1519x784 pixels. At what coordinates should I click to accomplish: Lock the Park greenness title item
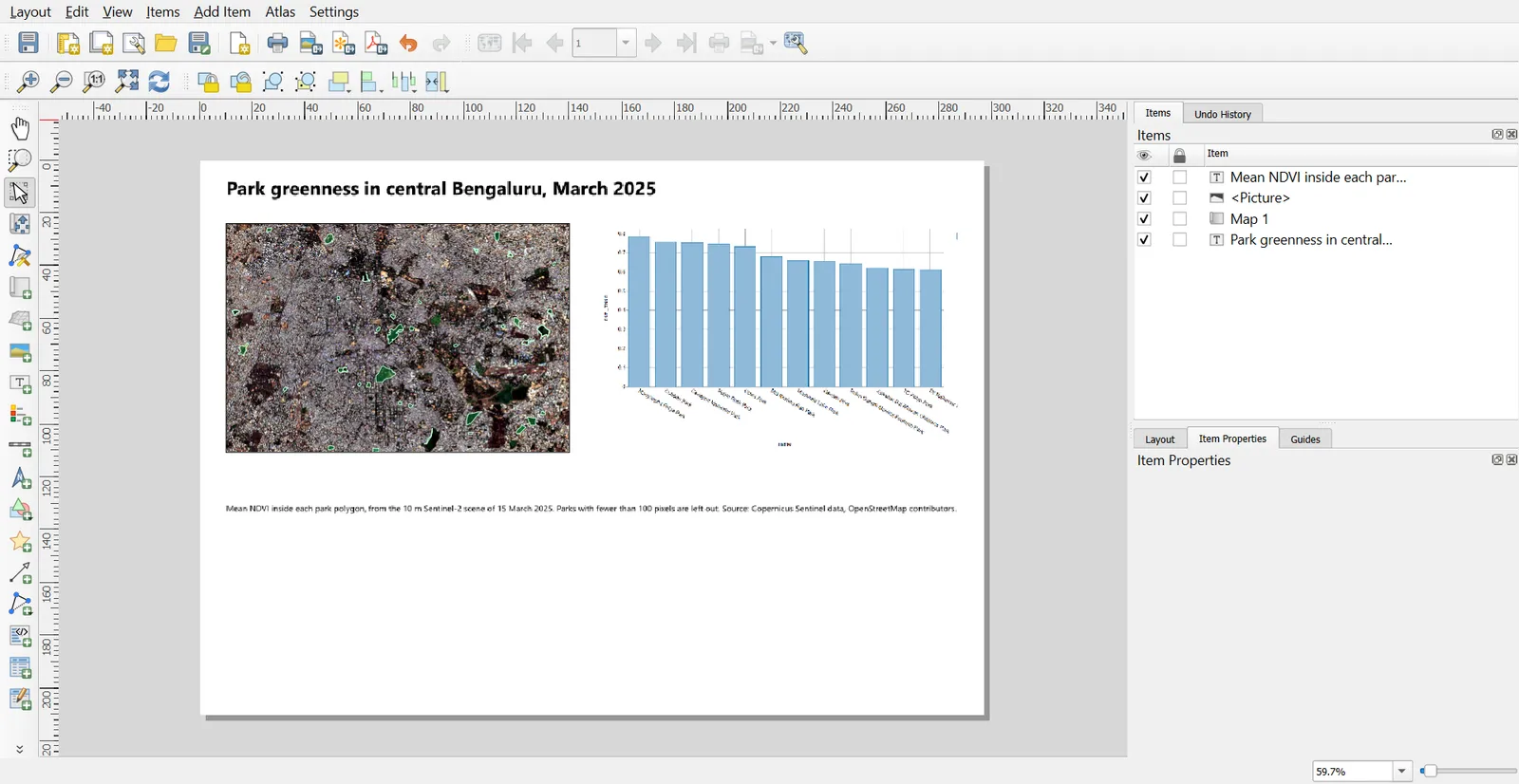(1180, 240)
